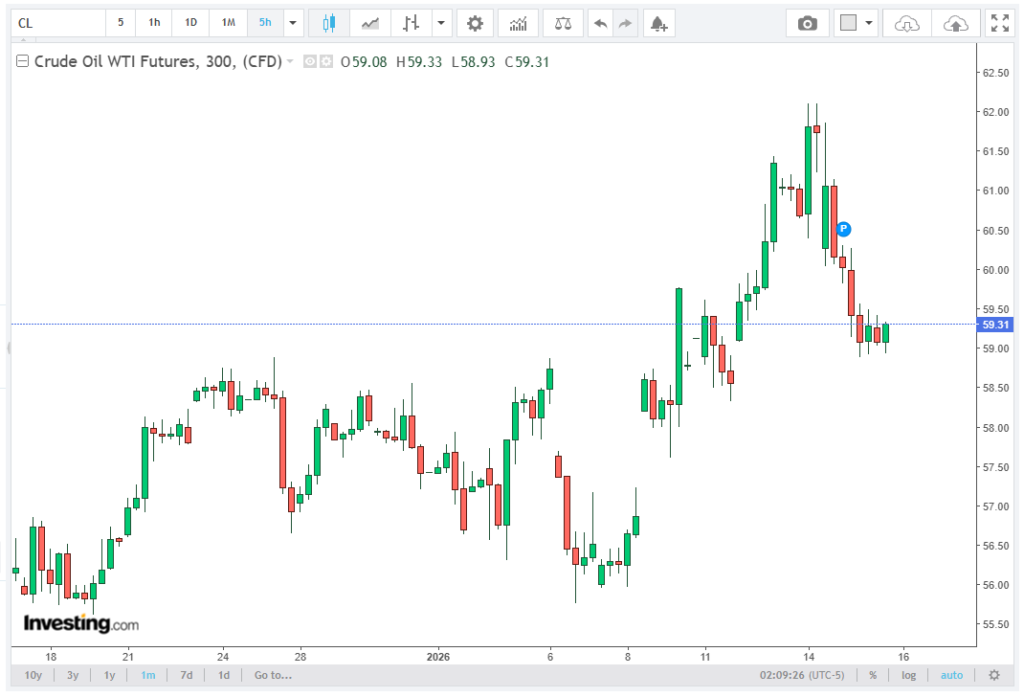Click the Go to... button

[273, 675]
